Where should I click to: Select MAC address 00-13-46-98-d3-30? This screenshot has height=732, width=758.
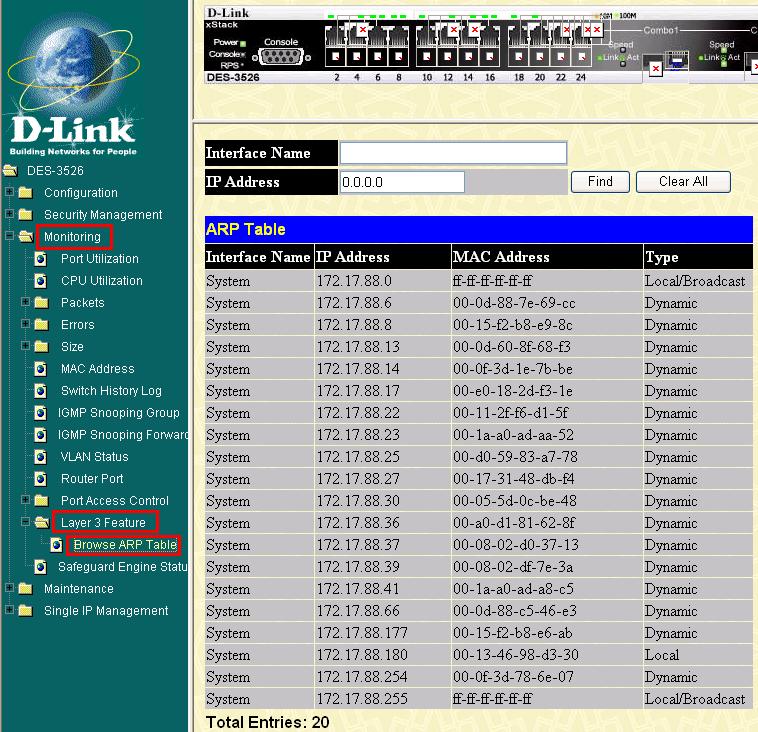click(x=547, y=655)
